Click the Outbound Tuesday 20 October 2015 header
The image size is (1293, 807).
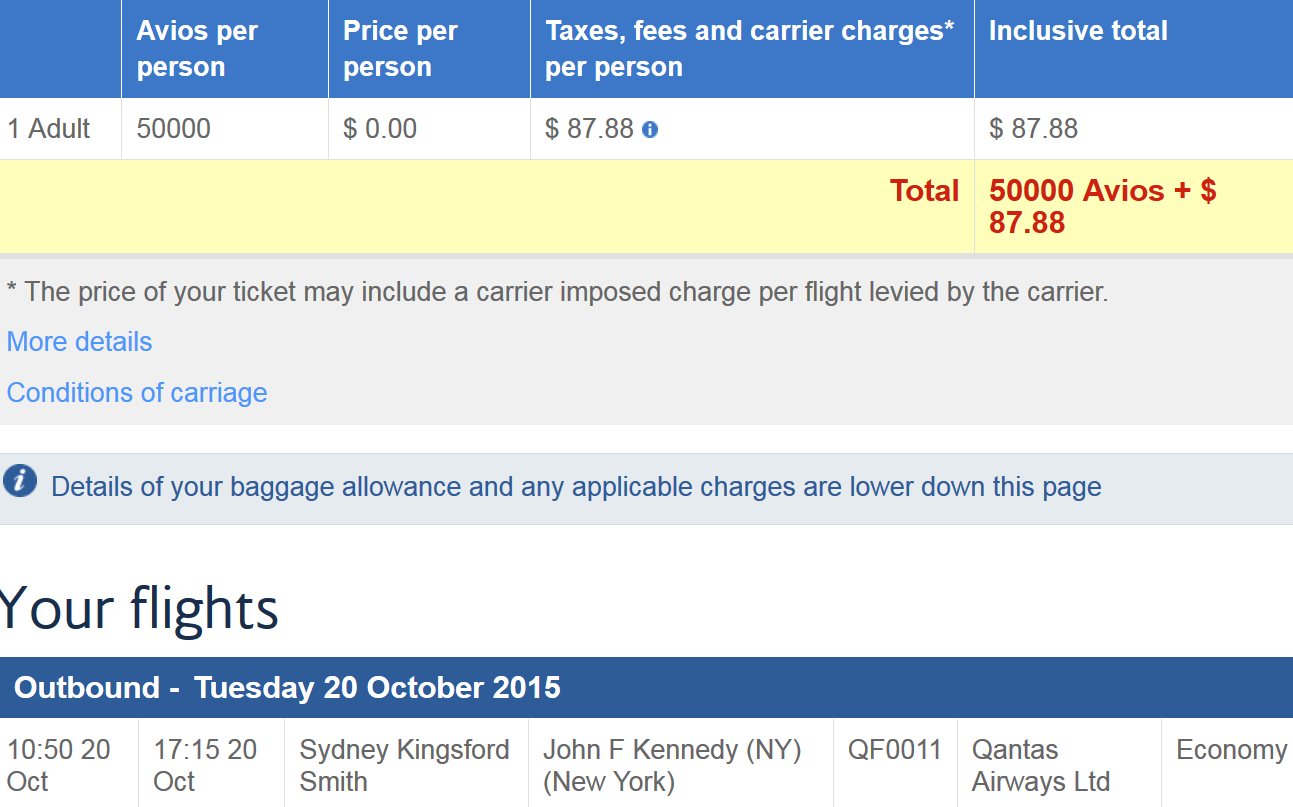pos(287,688)
